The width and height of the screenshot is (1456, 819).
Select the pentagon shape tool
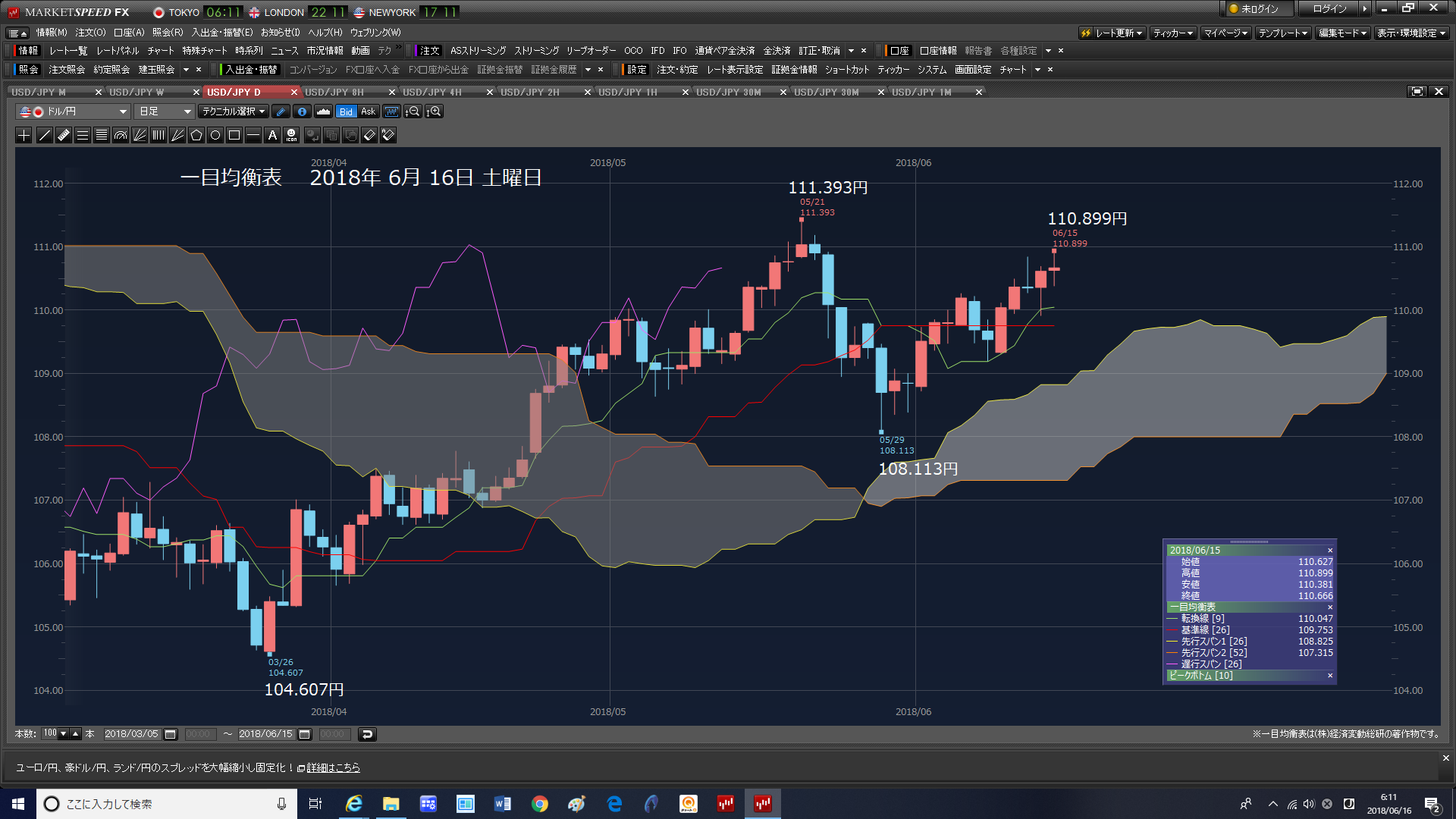[x=196, y=136]
